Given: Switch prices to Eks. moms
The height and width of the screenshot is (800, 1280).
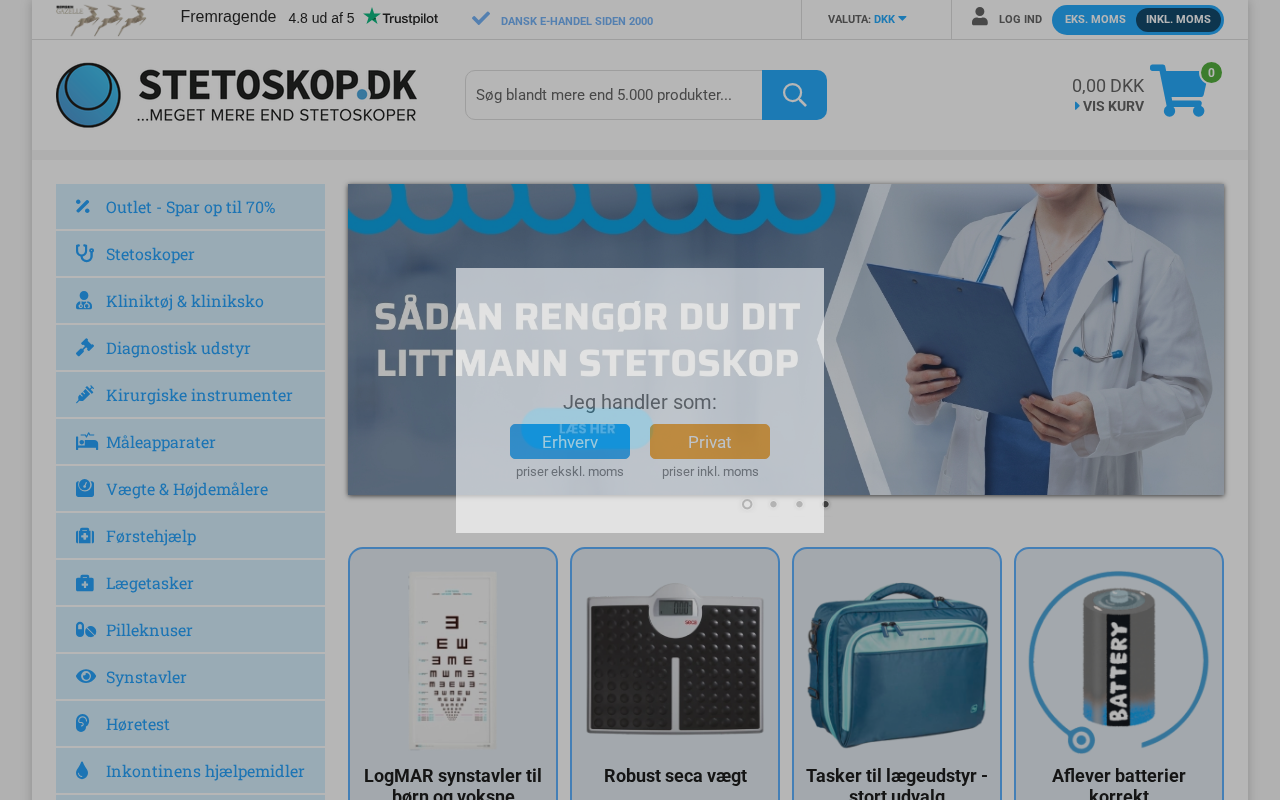Looking at the screenshot, I should pyautogui.click(x=1095, y=20).
